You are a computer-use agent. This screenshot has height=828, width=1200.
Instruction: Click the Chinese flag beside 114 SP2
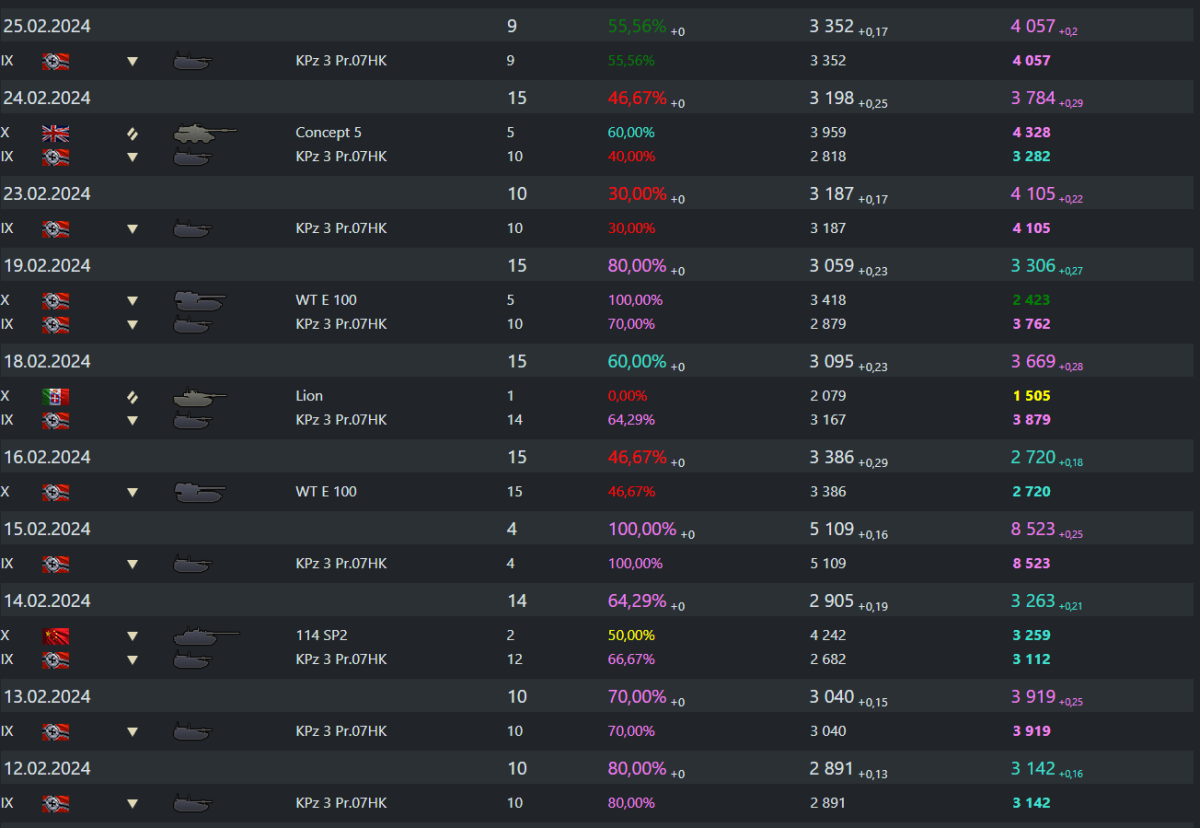click(x=55, y=635)
